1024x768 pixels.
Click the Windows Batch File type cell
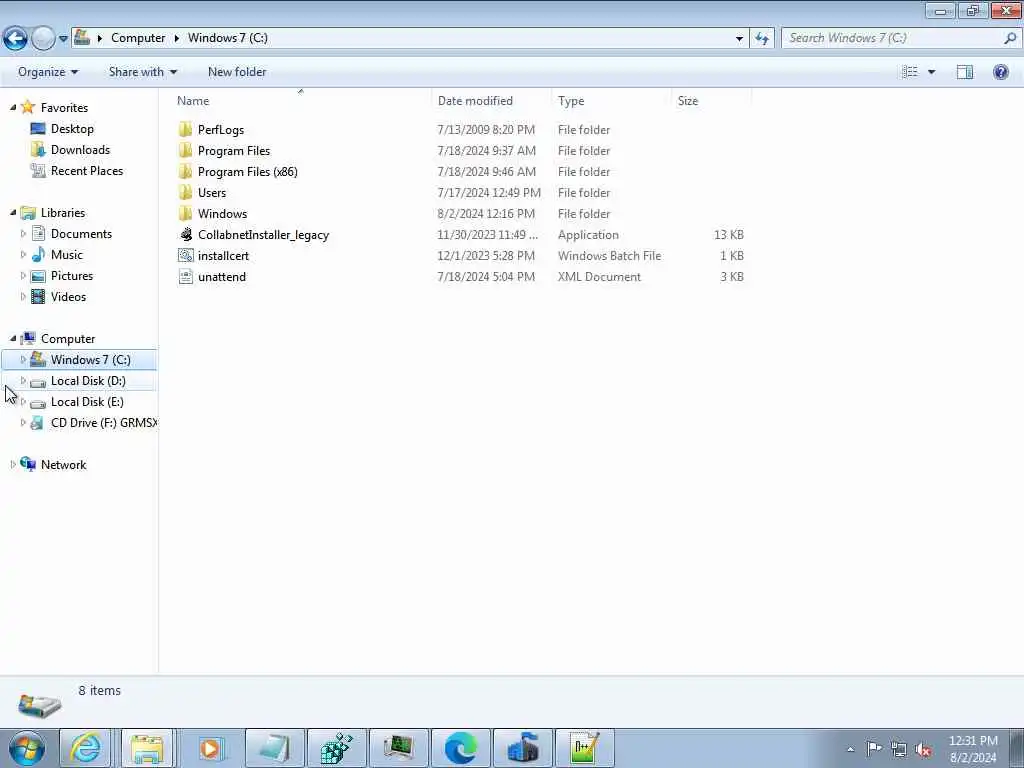tap(609, 255)
